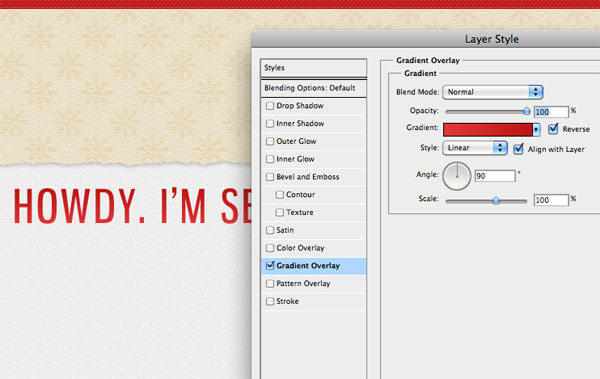Click the Layer Style title bar

426,39
